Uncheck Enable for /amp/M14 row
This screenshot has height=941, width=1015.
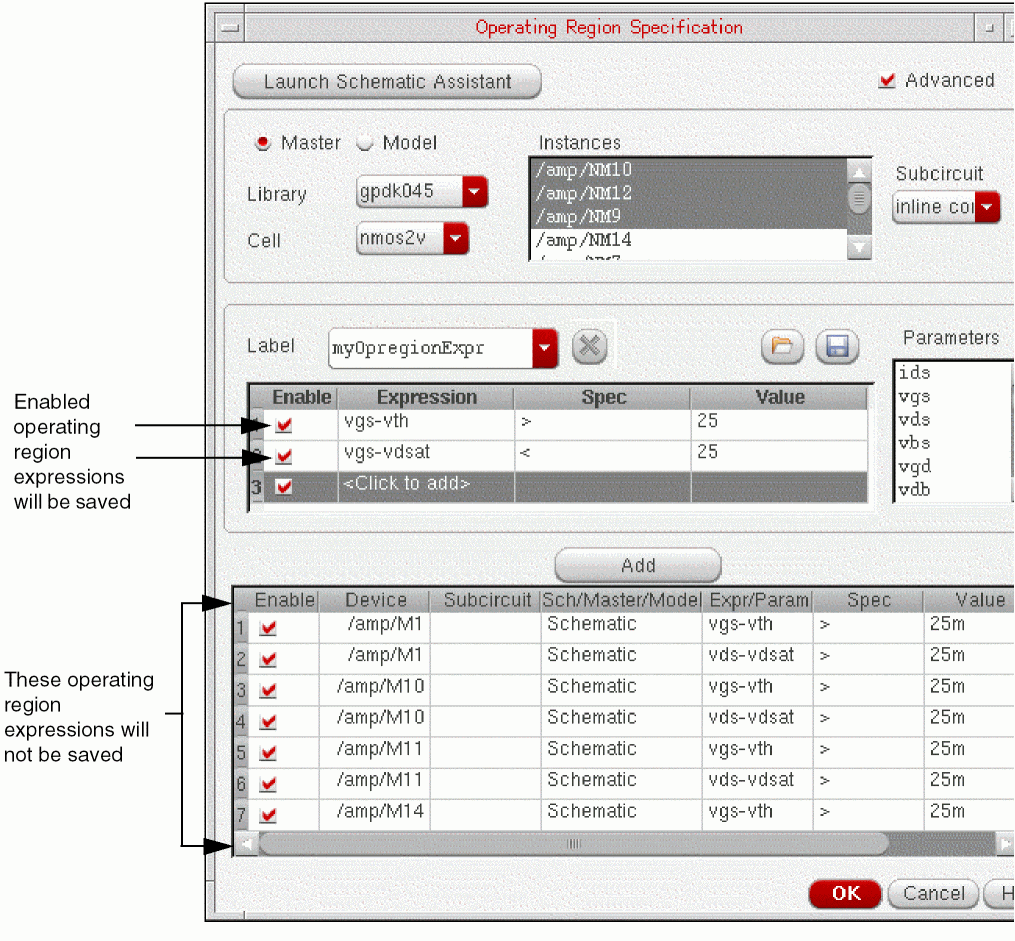(x=268, y=814)
